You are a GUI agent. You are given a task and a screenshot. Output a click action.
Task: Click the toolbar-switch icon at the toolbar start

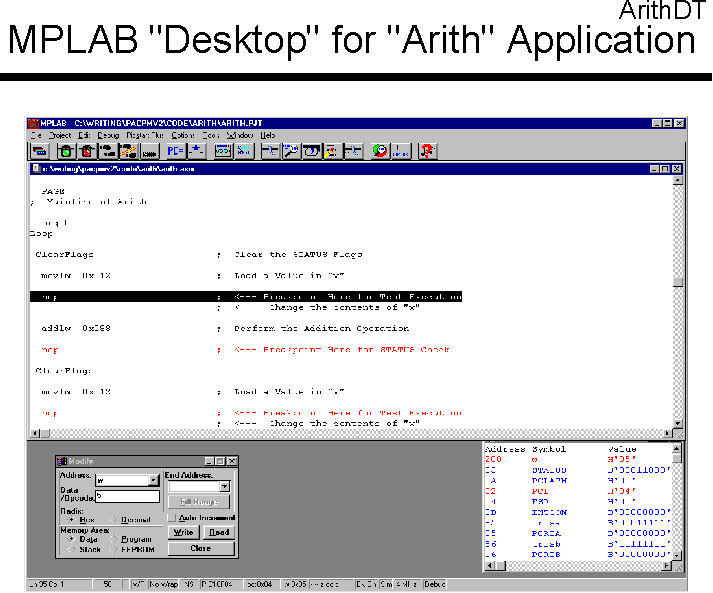click(x=40, y=151)
